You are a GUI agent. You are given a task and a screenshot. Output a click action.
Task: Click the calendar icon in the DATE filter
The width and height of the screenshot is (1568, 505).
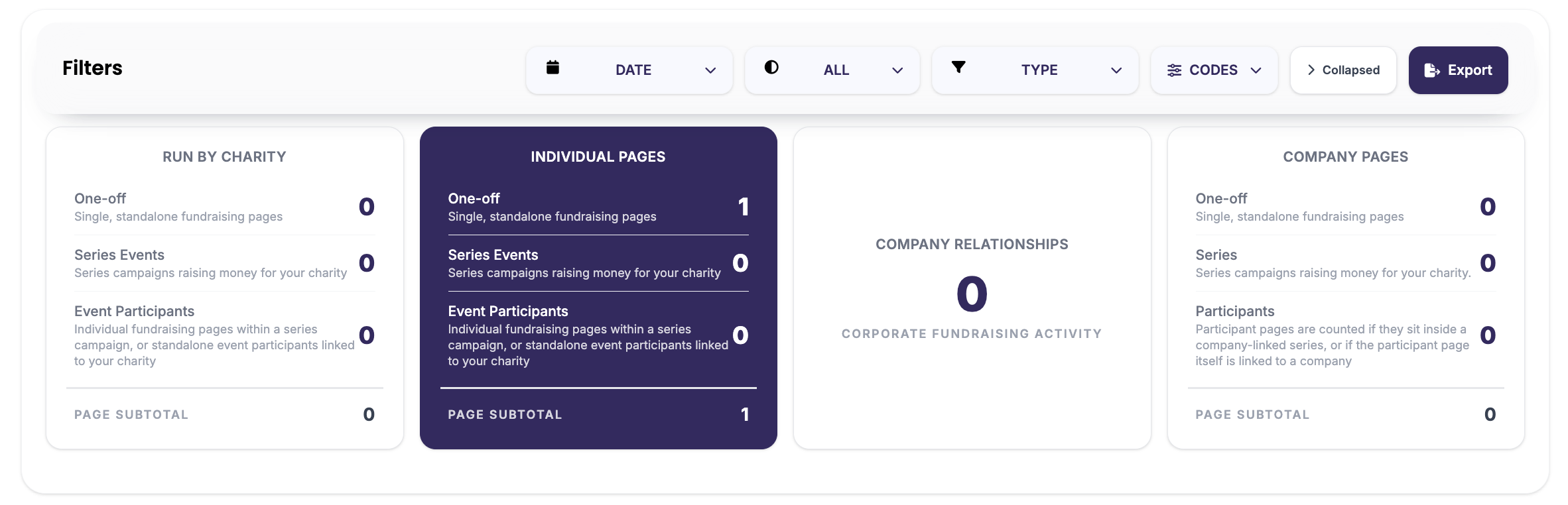point(553,67)
